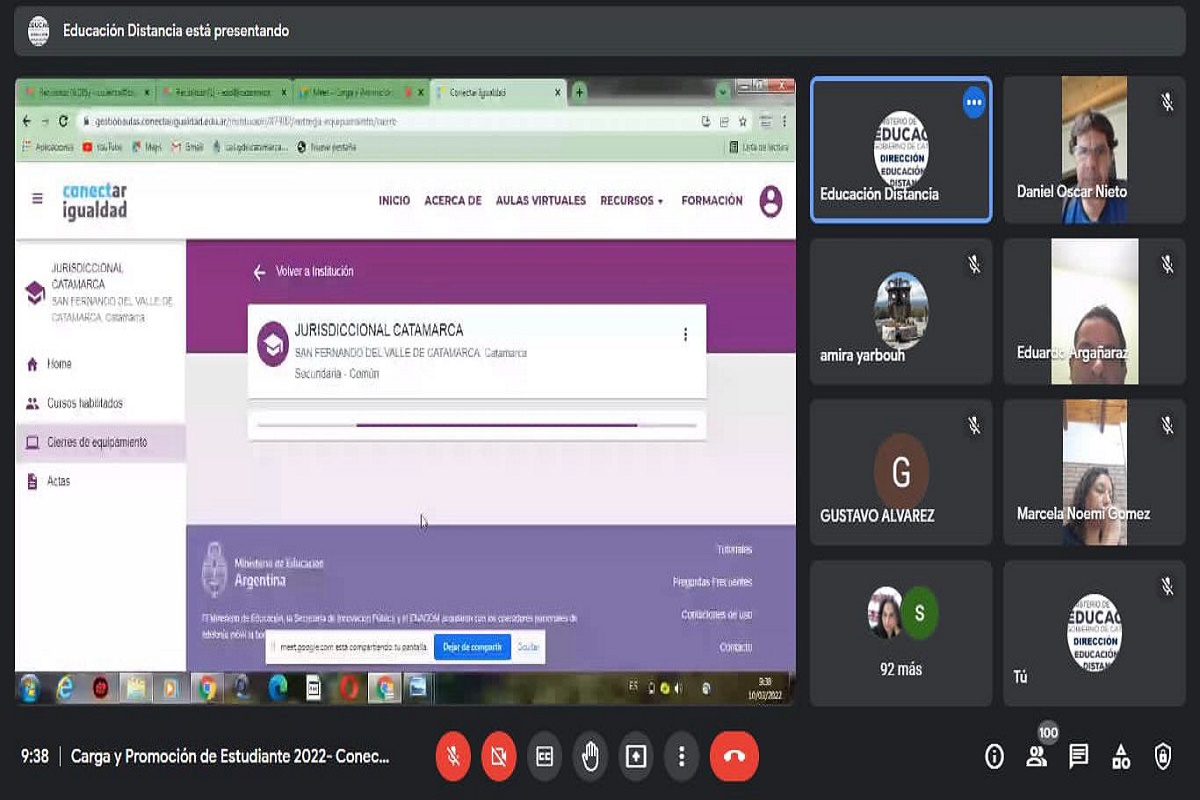Expand the Recursos dropdown menu
Image resolution: width=1200 pixels, height=800 pixels.
click(x=632, y=201)
